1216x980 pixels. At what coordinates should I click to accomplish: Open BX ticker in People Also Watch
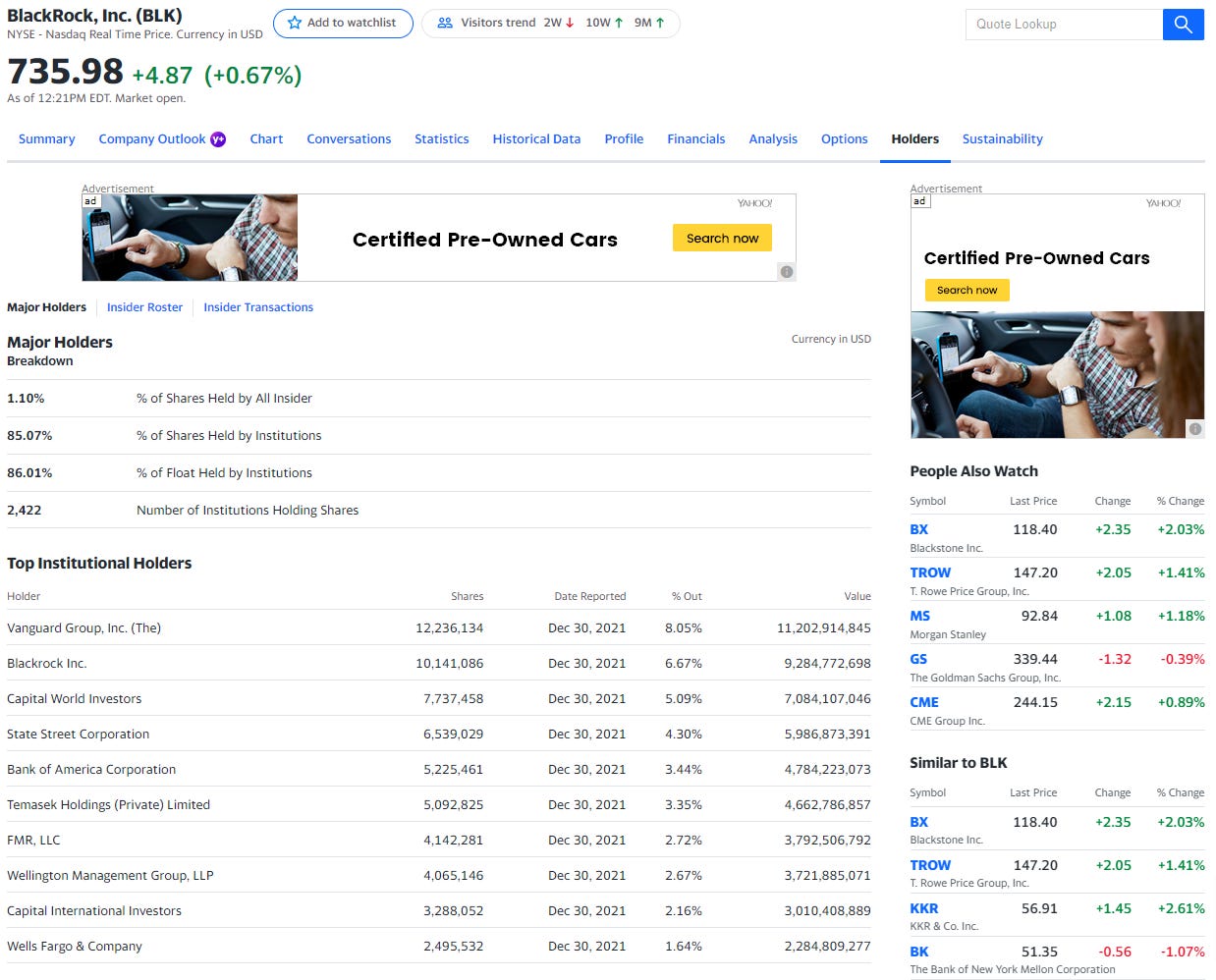coord(918,529)
